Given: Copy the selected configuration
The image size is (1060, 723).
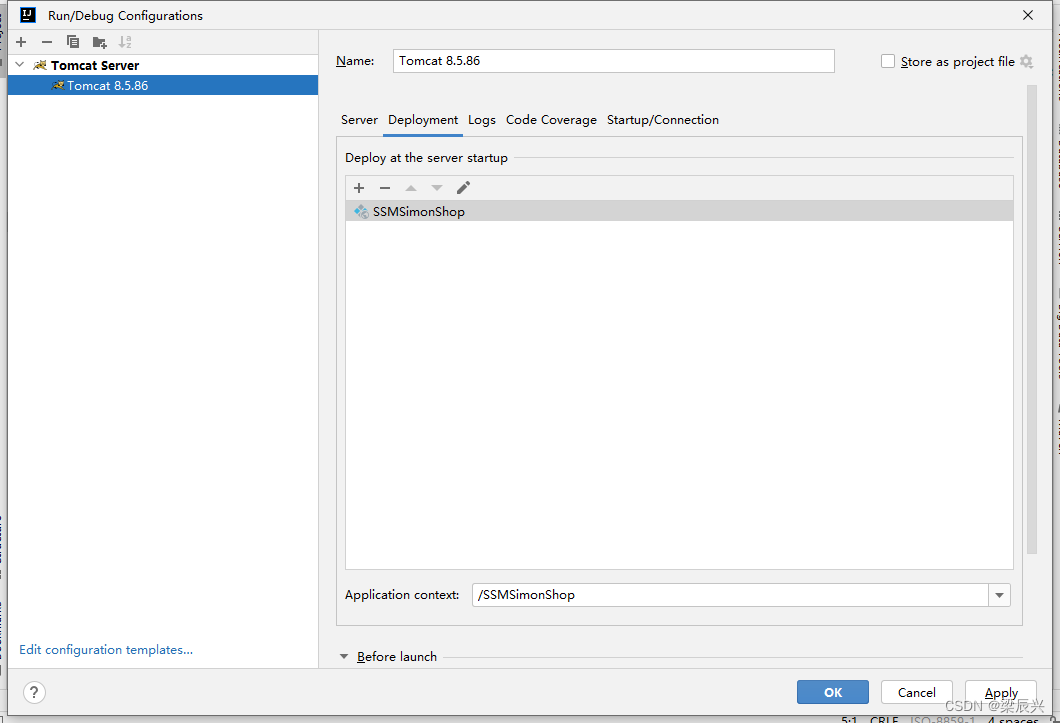Looking at the screenshot, I should tap(73, 42).
